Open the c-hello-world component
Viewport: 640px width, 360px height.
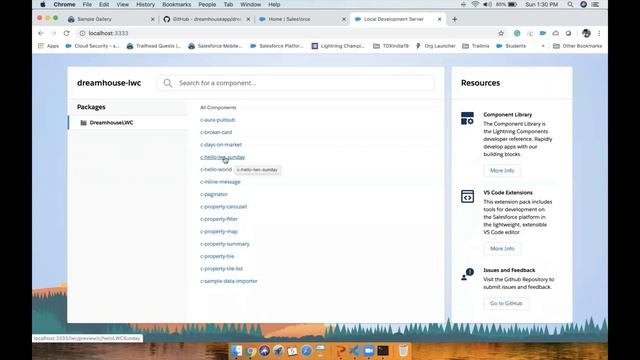[x=216, y=169]
